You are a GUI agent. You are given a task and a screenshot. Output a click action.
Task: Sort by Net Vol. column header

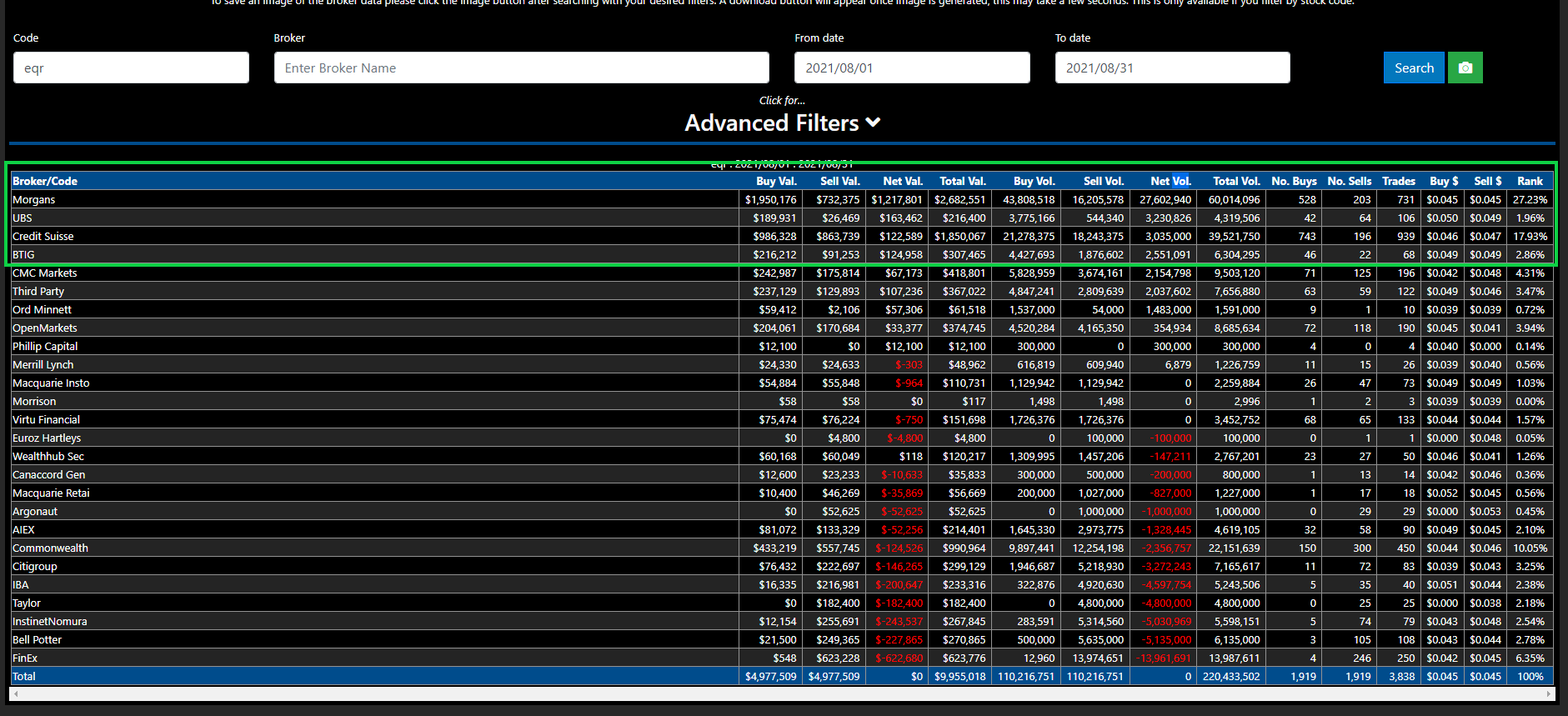coord(1170,181)
